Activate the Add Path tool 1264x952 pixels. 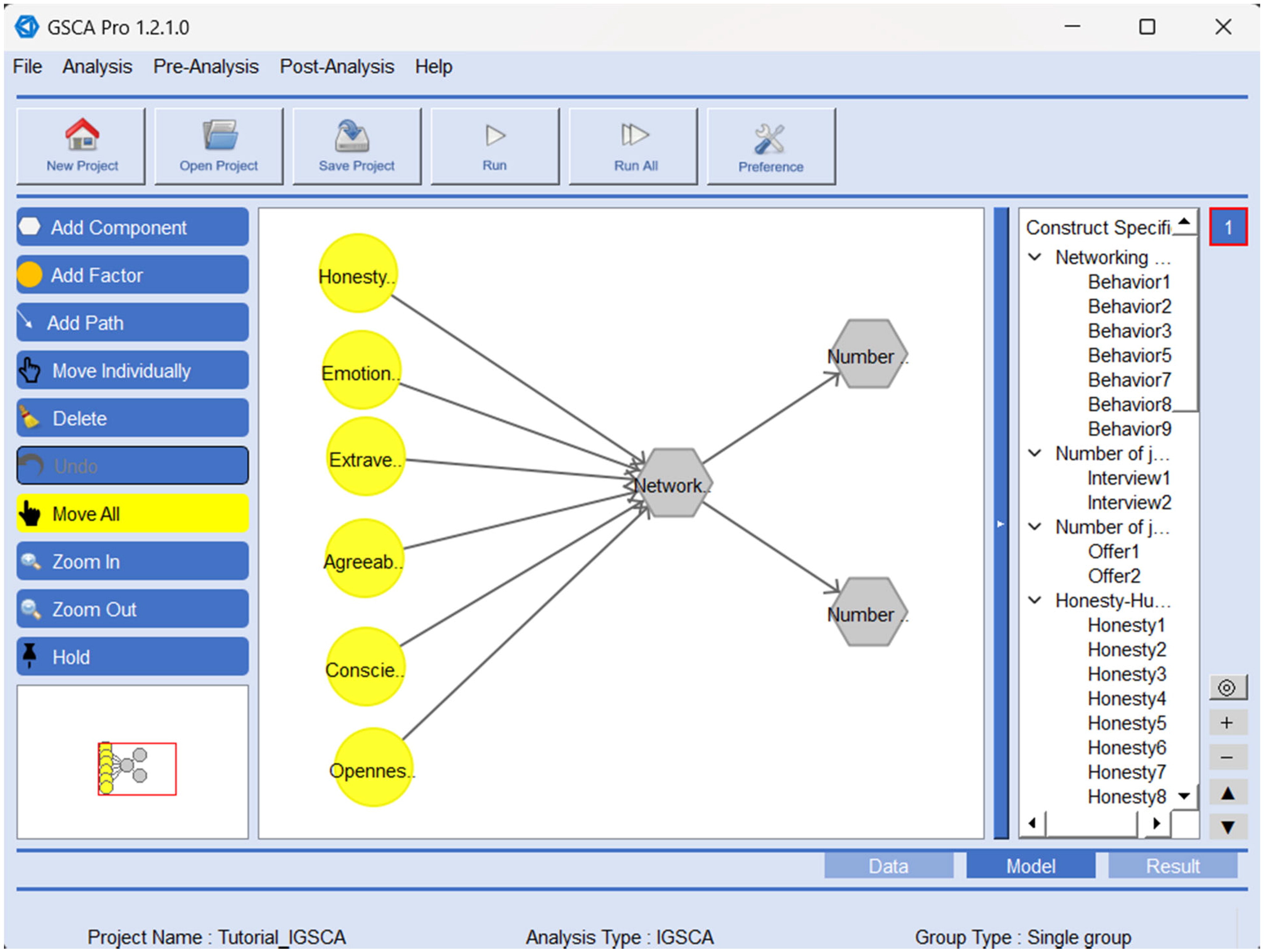coord(133,323)
